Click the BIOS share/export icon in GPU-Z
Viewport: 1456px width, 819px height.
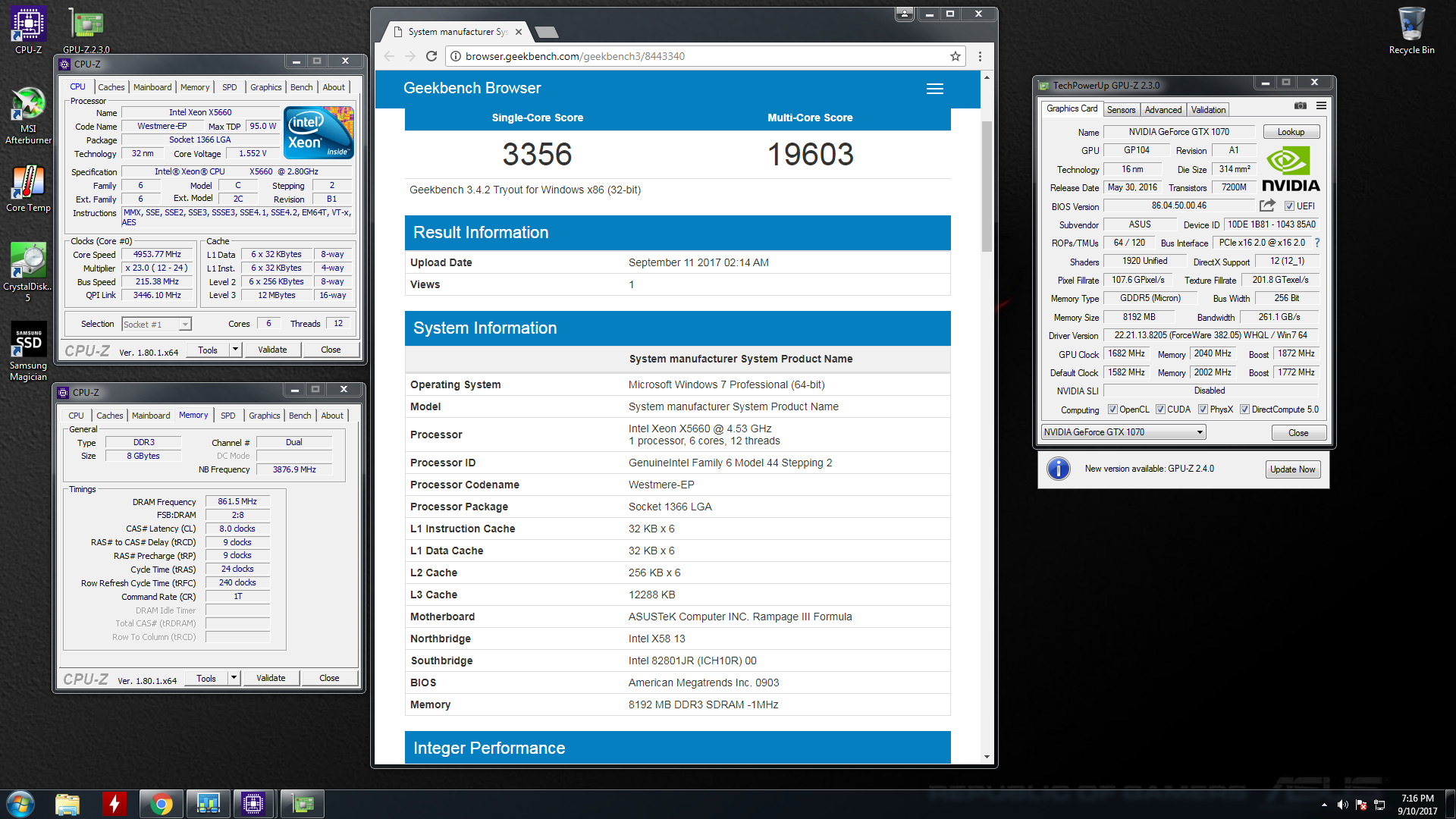1267,206
